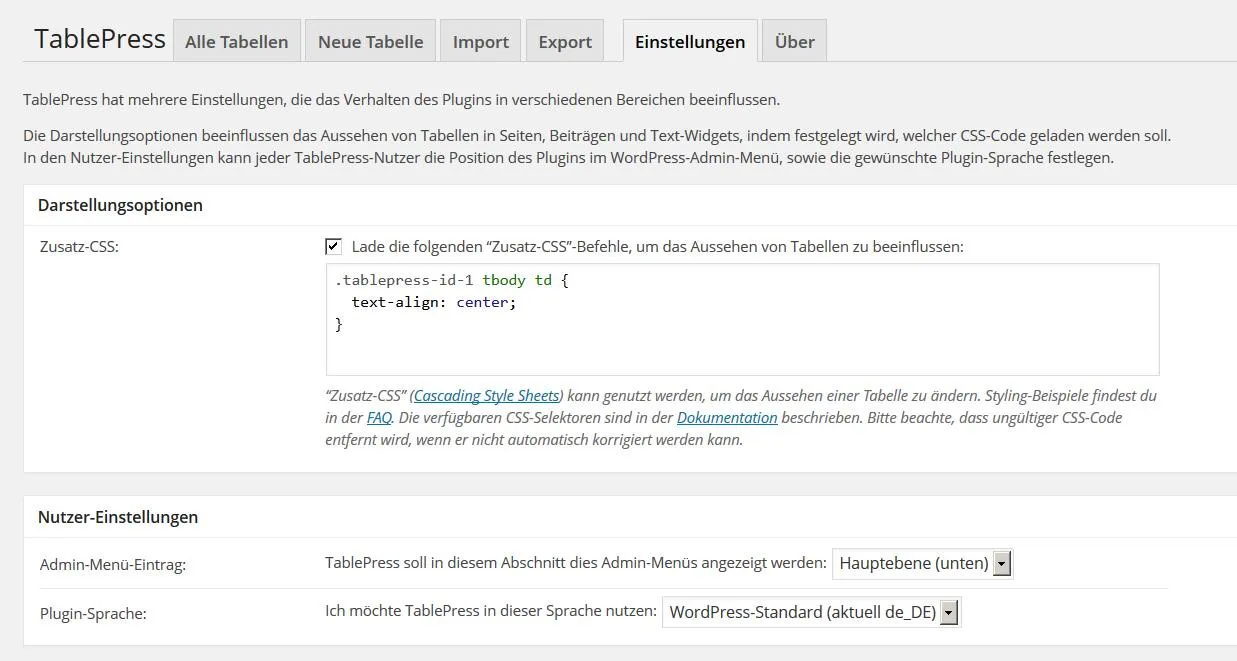Click the Darstellungsoptionen section header
1237x661 pixels.
[x=120, y=205]
